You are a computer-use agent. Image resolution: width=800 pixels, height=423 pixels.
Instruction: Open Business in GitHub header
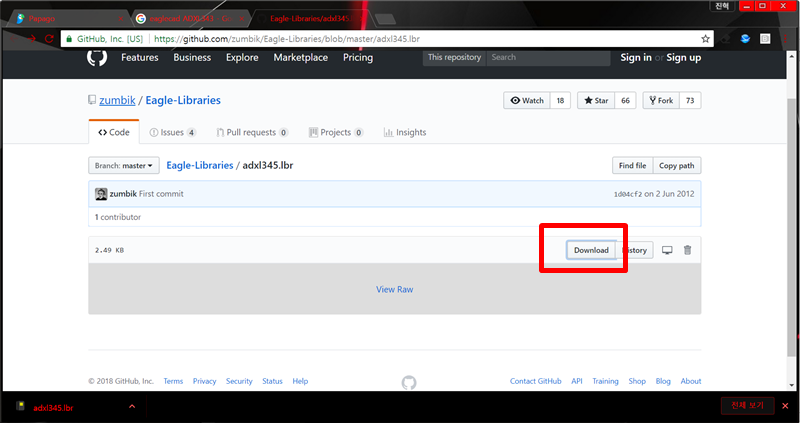pos(192,58)
